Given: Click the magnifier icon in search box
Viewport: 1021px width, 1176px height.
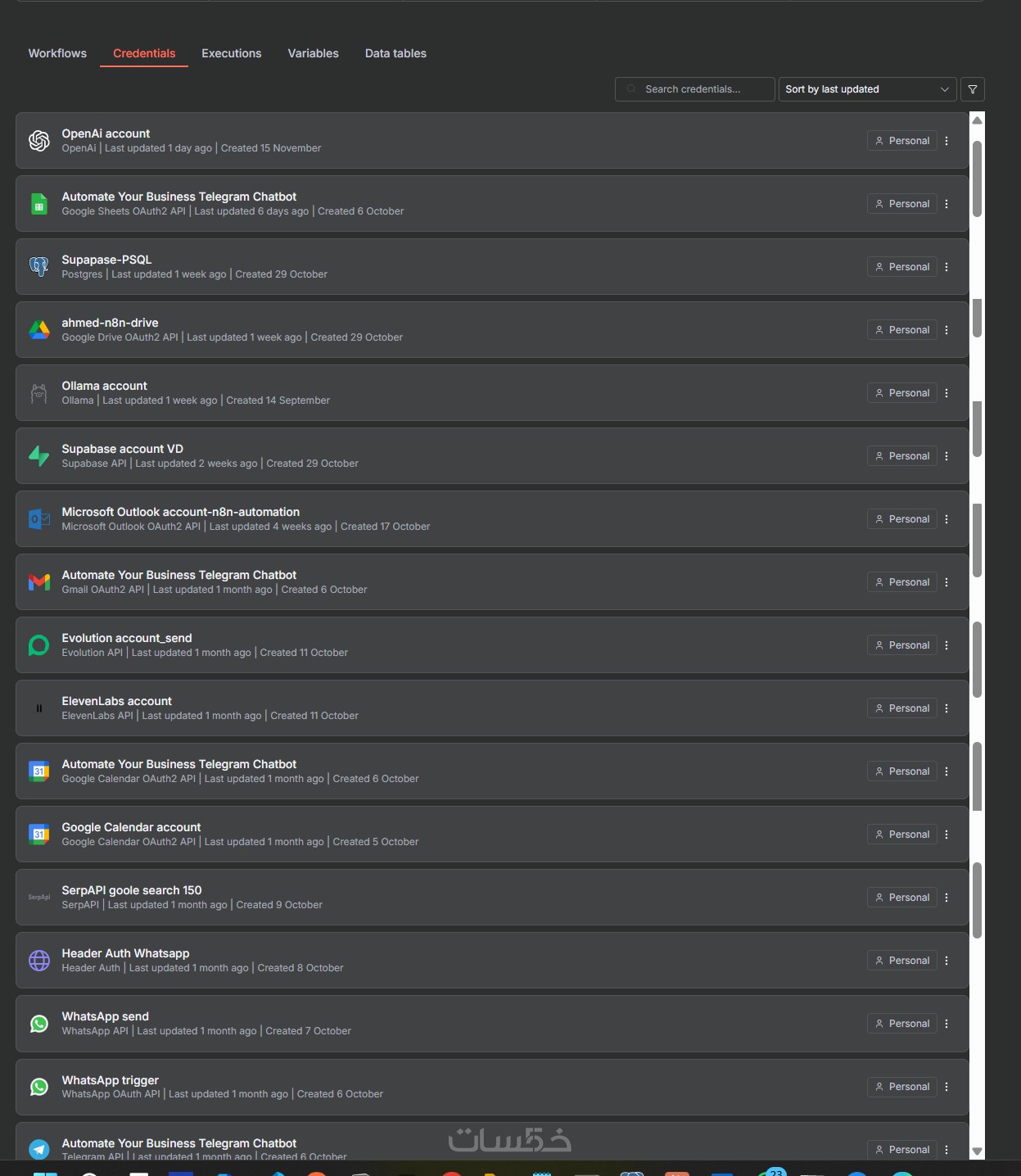Looking at the screenshot, I should [x=631, y=89].
